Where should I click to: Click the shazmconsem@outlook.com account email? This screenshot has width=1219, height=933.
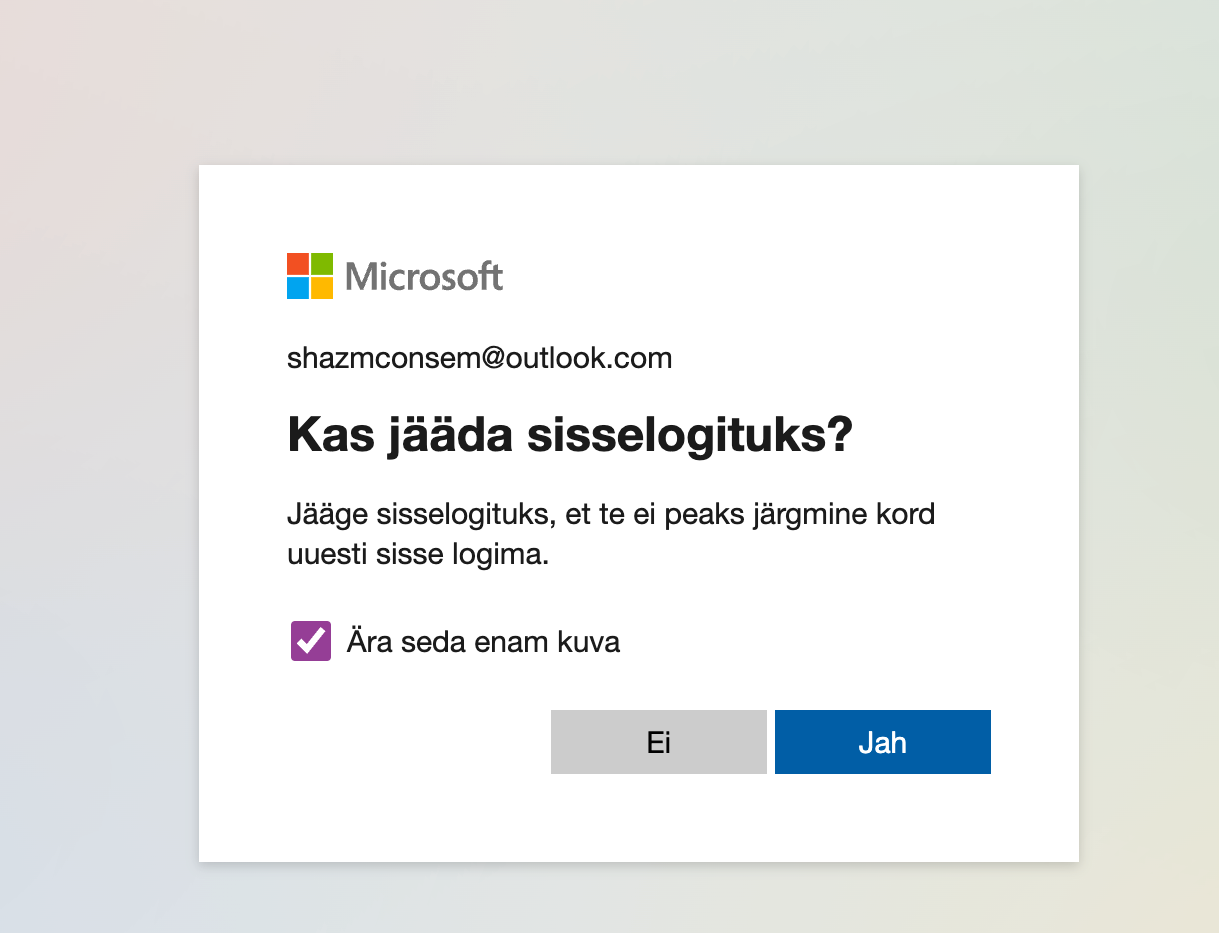point(479,358)
